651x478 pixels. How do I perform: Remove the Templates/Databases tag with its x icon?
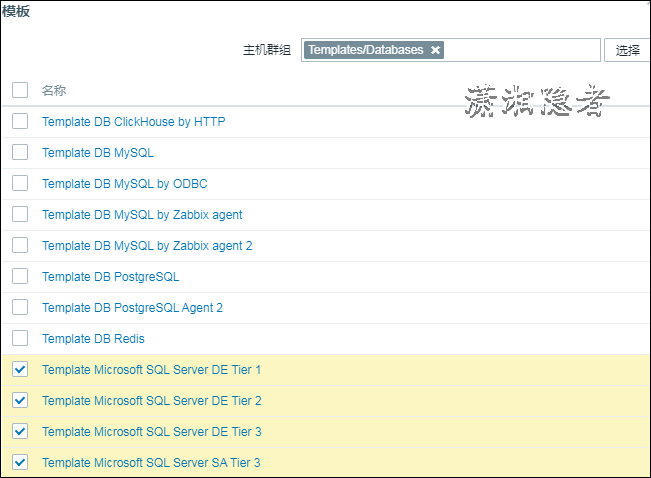click(x=435, y=50)
